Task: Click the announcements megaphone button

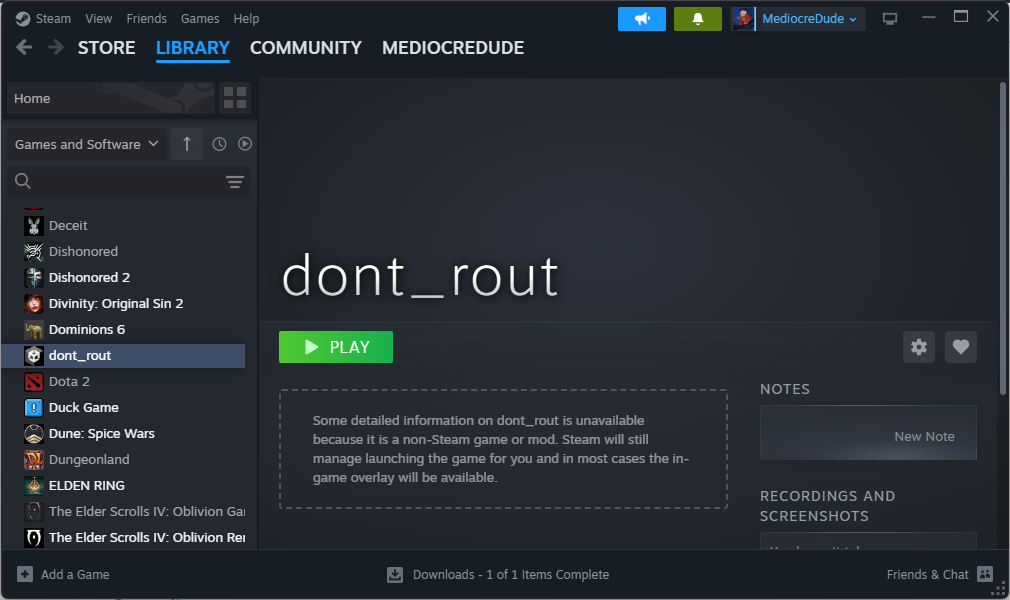Action: [x=642, y=19]
